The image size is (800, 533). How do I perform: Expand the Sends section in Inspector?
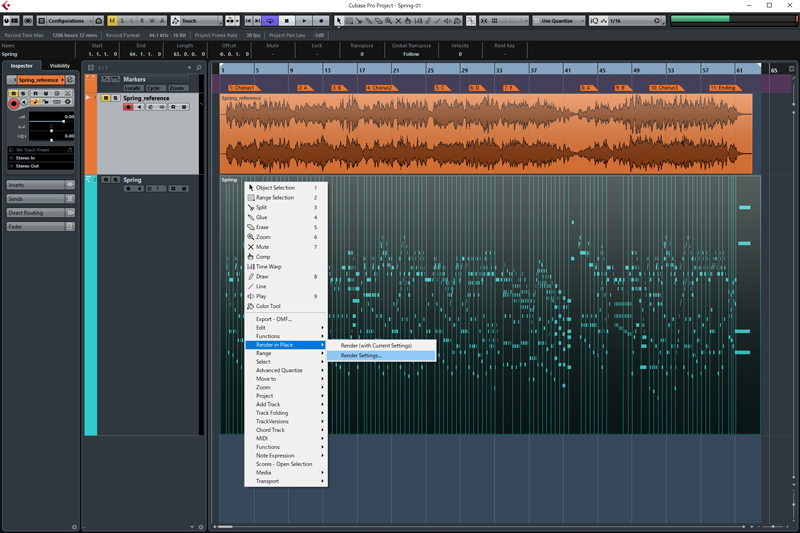[35, 198]
